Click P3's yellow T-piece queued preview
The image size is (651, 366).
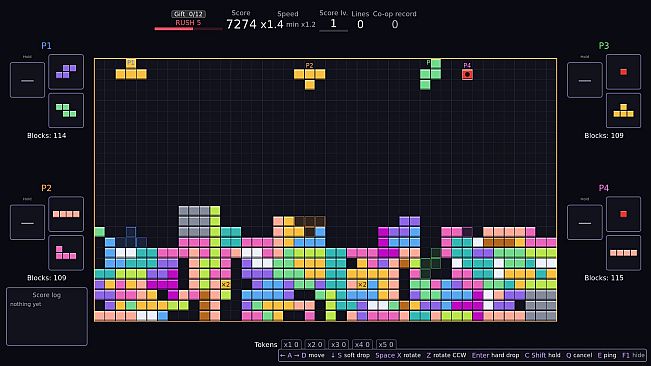pyautogui.click(x=623, y=110)
